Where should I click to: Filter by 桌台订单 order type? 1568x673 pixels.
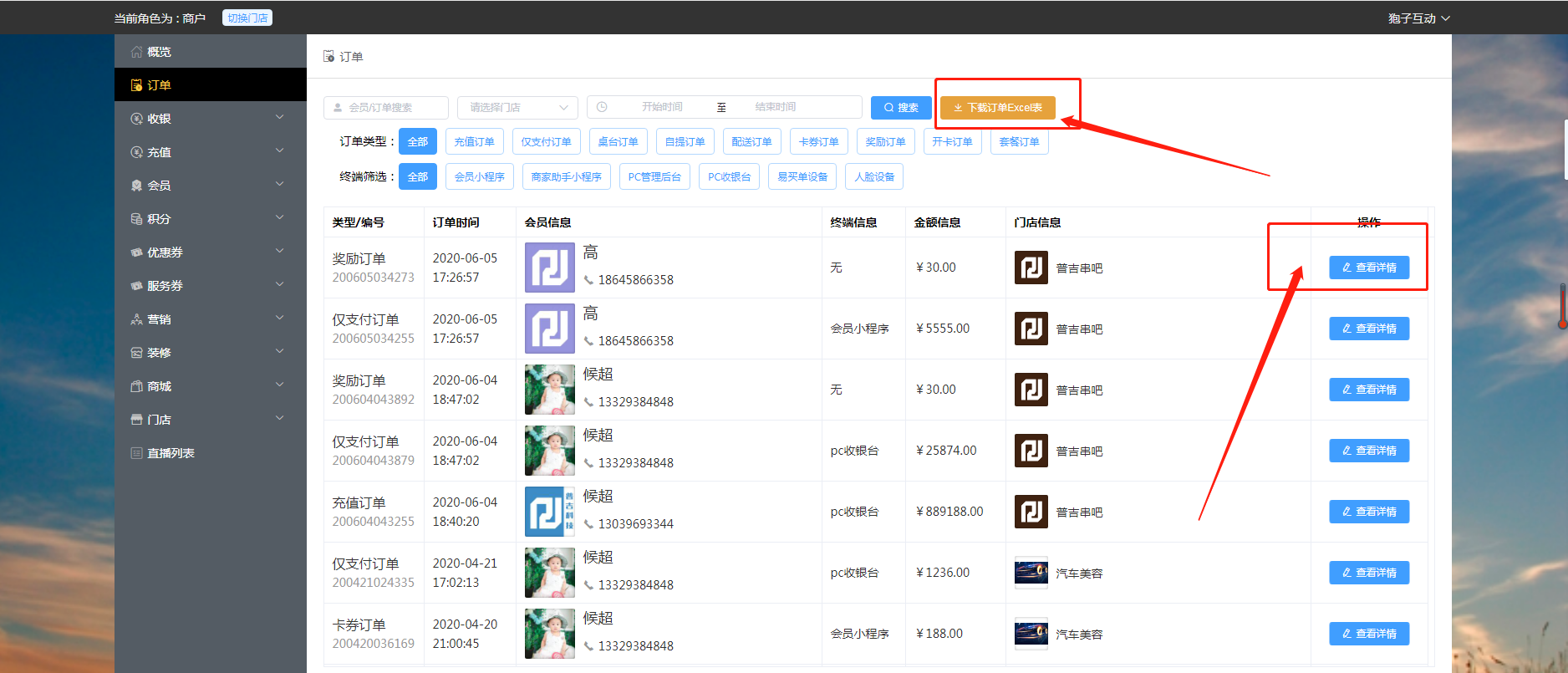(x=619, y=142)
